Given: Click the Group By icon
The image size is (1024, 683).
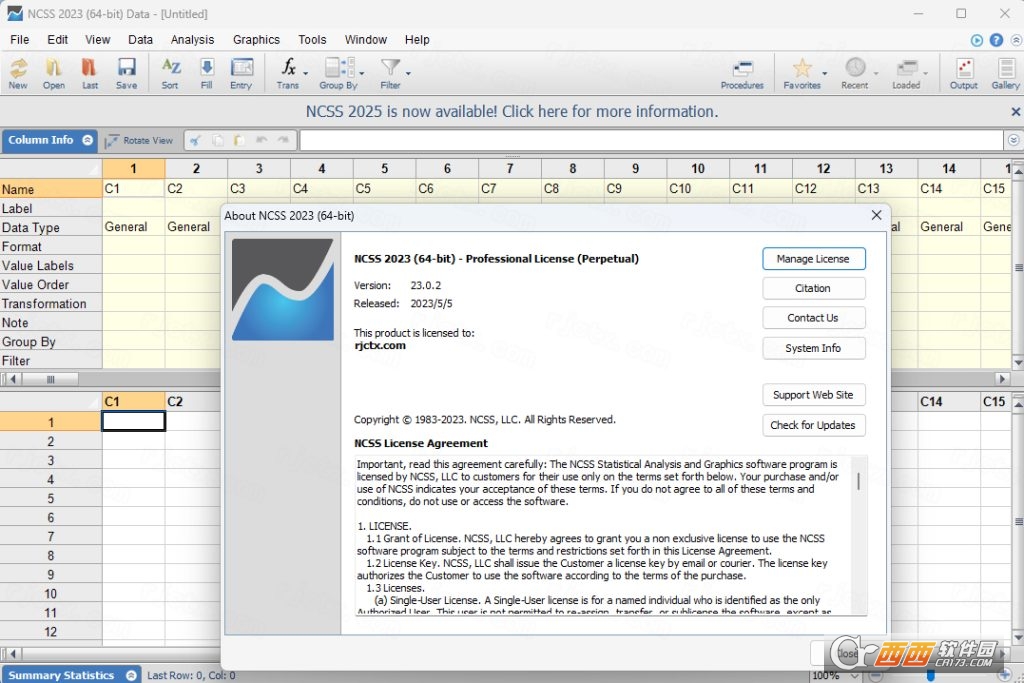Looking at the screenshot, I should click(x=338, y=73).
